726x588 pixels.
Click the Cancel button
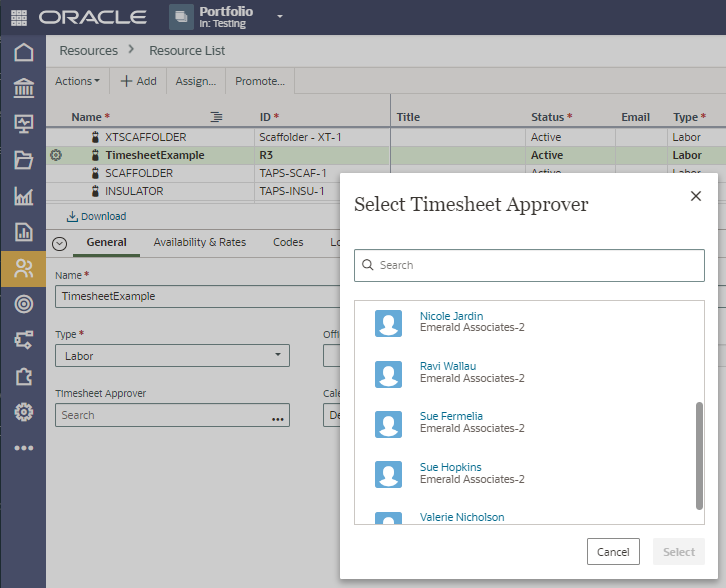point(613,552)
